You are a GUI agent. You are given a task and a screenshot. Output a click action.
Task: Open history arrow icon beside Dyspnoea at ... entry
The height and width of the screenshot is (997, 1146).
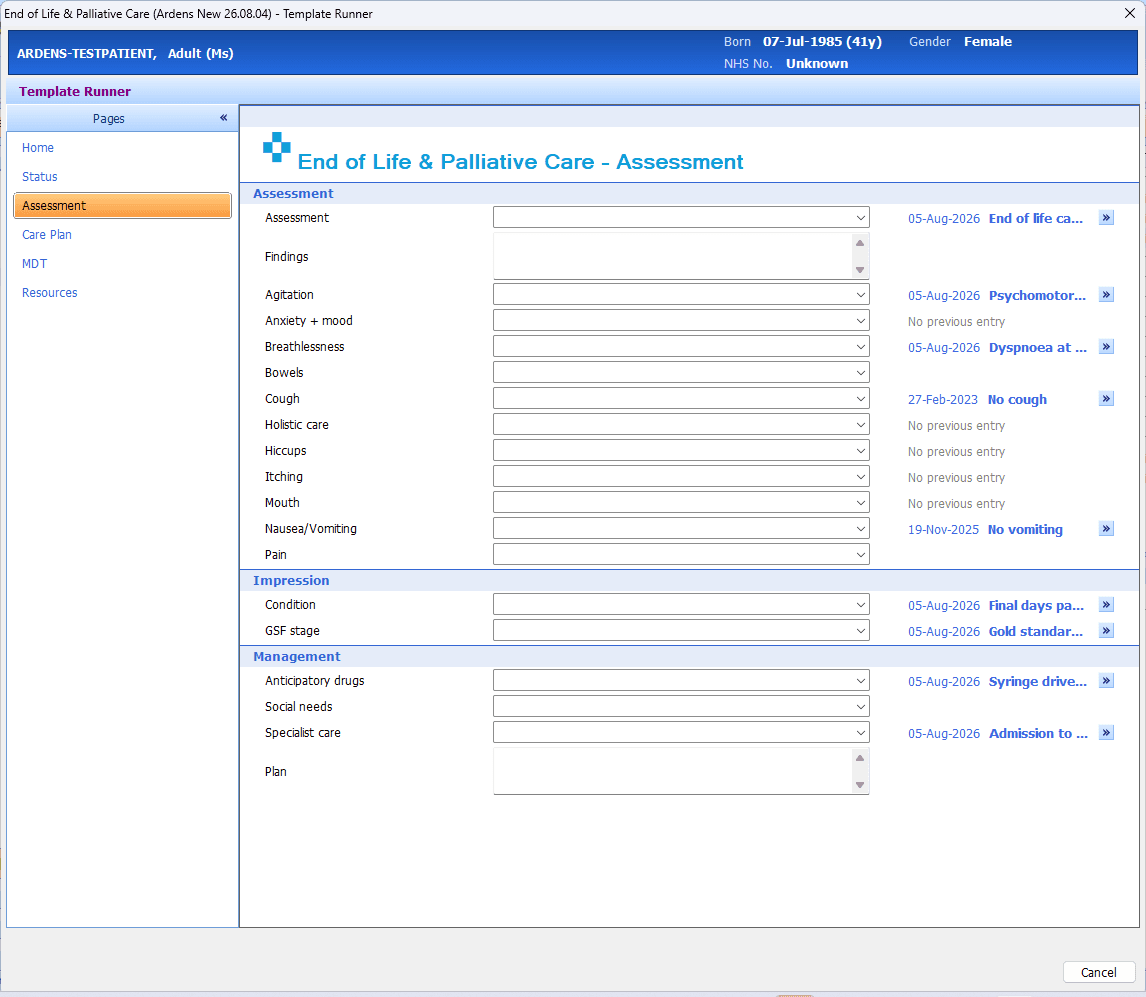click(x=1107, y=346)
